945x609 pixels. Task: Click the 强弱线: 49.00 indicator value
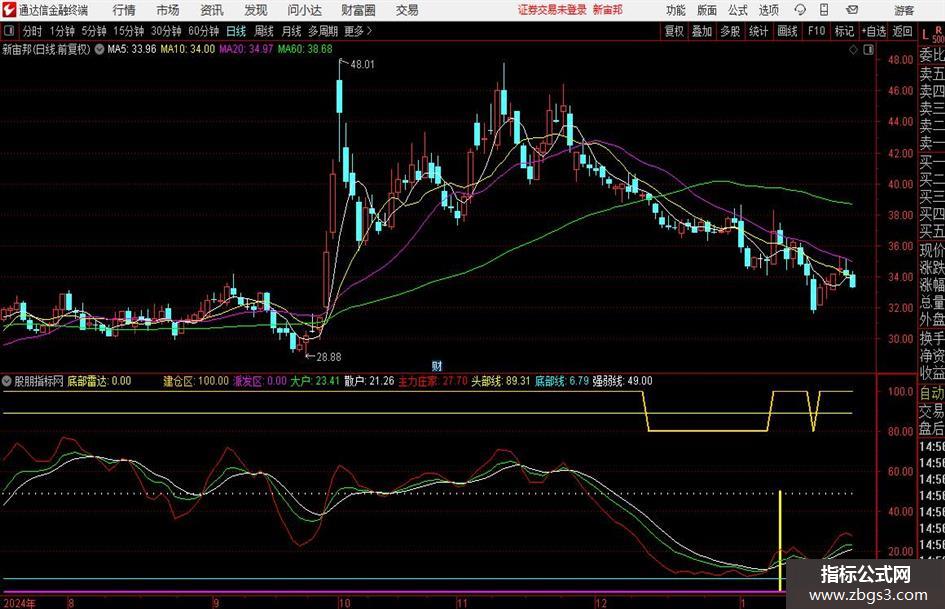click(623, 381)
